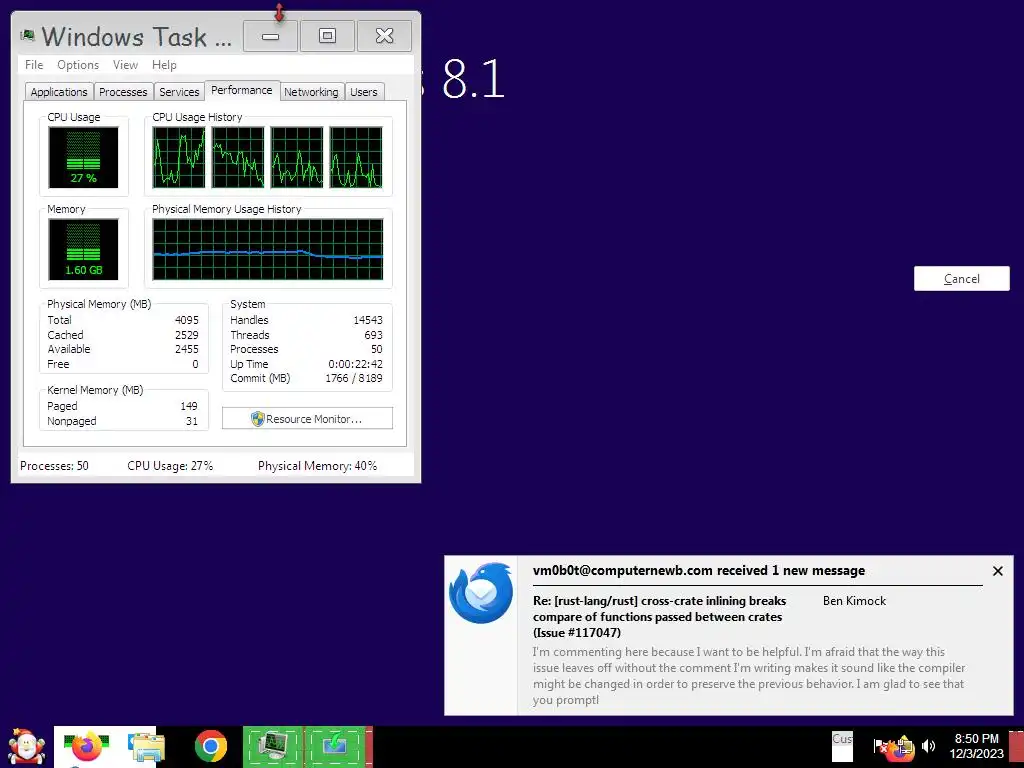Viewport: 1024px width, 768px height.
Task: Click the 'Cus' toolbar label in the taskbar
Action: [842, 739]
